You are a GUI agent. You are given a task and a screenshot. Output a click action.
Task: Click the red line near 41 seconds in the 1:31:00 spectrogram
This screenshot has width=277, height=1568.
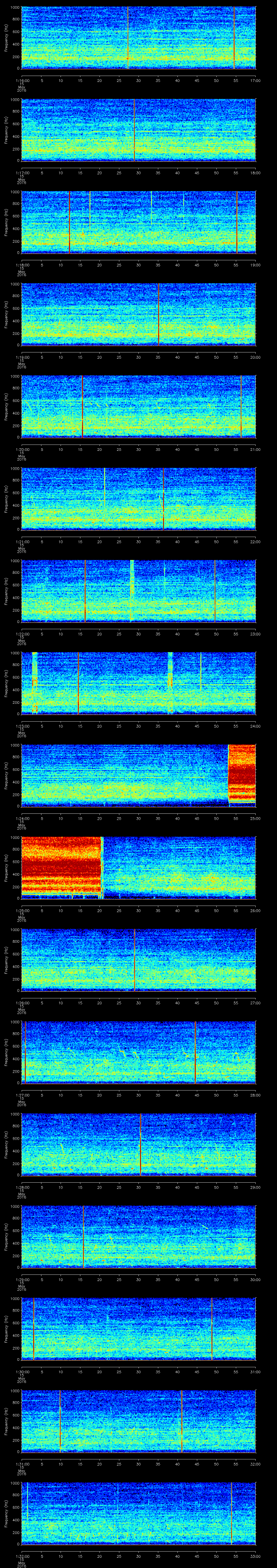point(182,1421)
